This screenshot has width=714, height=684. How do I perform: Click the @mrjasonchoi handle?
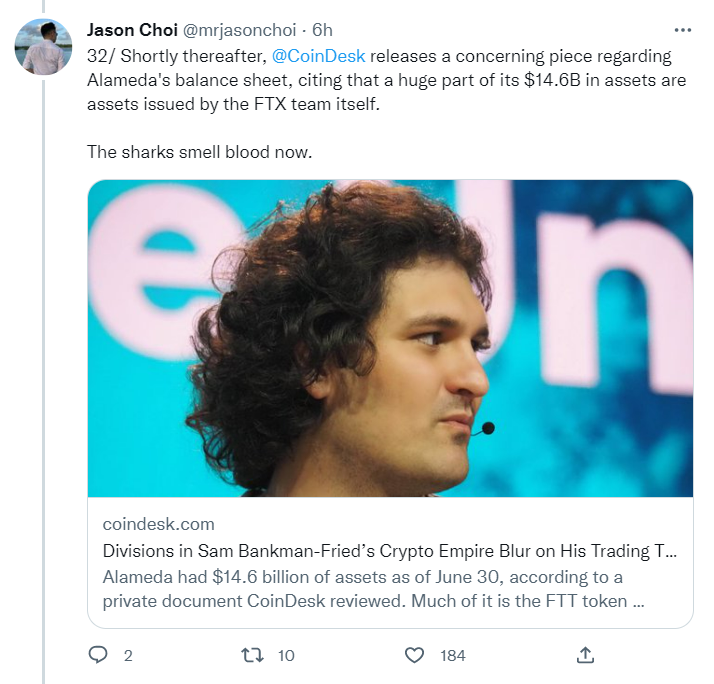coord(241,30)
